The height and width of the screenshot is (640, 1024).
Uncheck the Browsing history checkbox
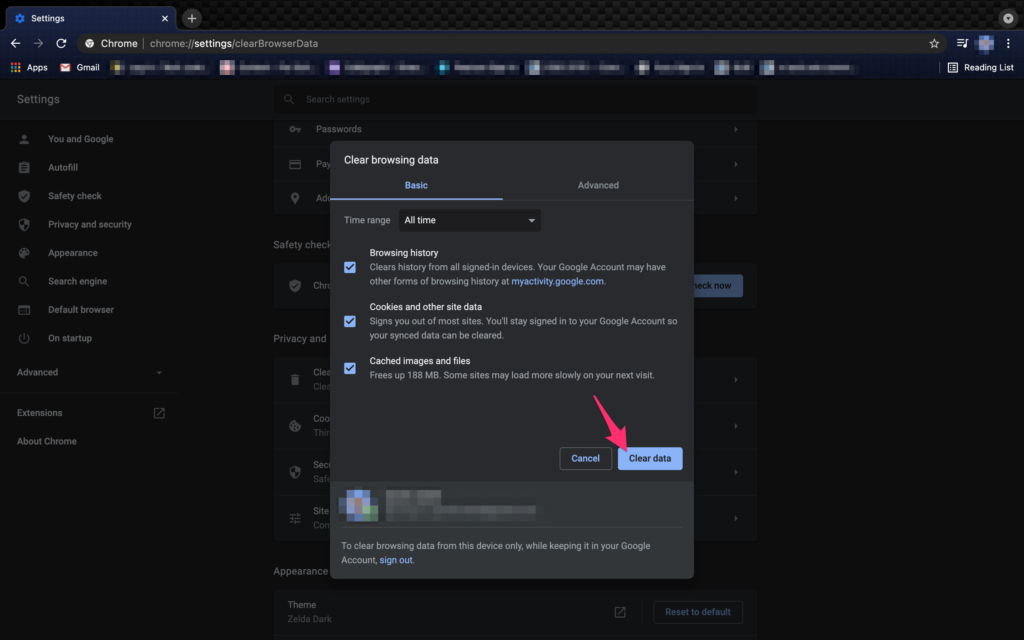click(350, 267)
